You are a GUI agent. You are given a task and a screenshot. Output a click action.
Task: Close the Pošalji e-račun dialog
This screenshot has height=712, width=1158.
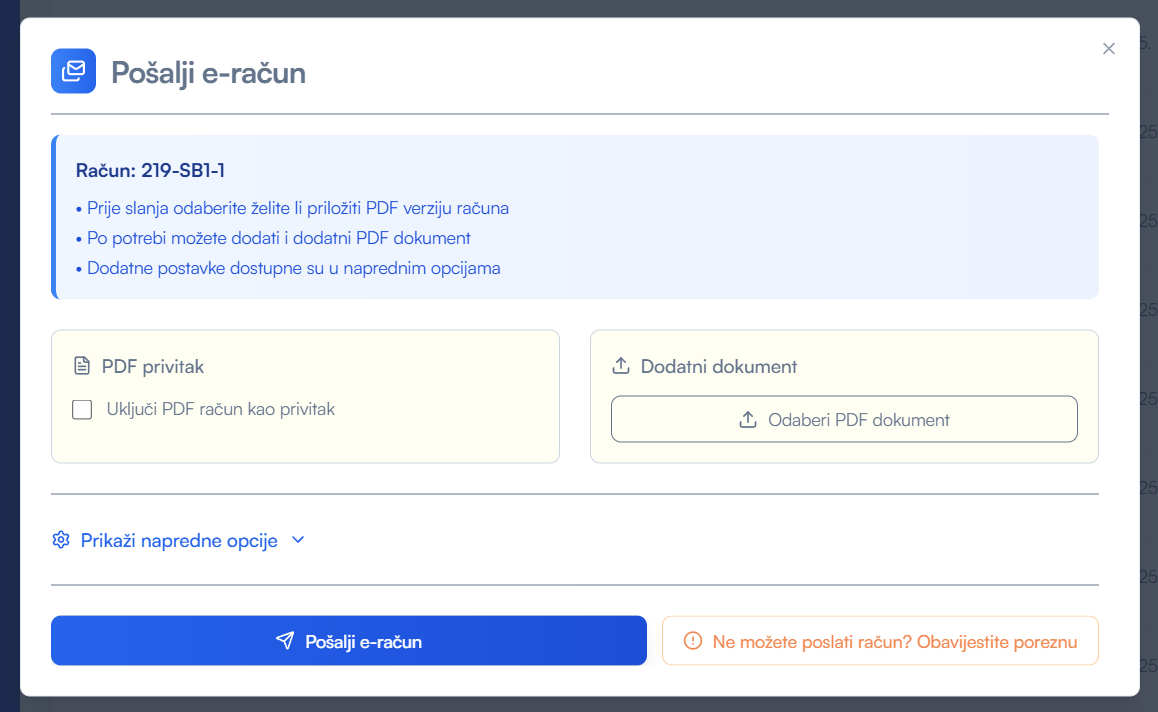point(1108,49)
